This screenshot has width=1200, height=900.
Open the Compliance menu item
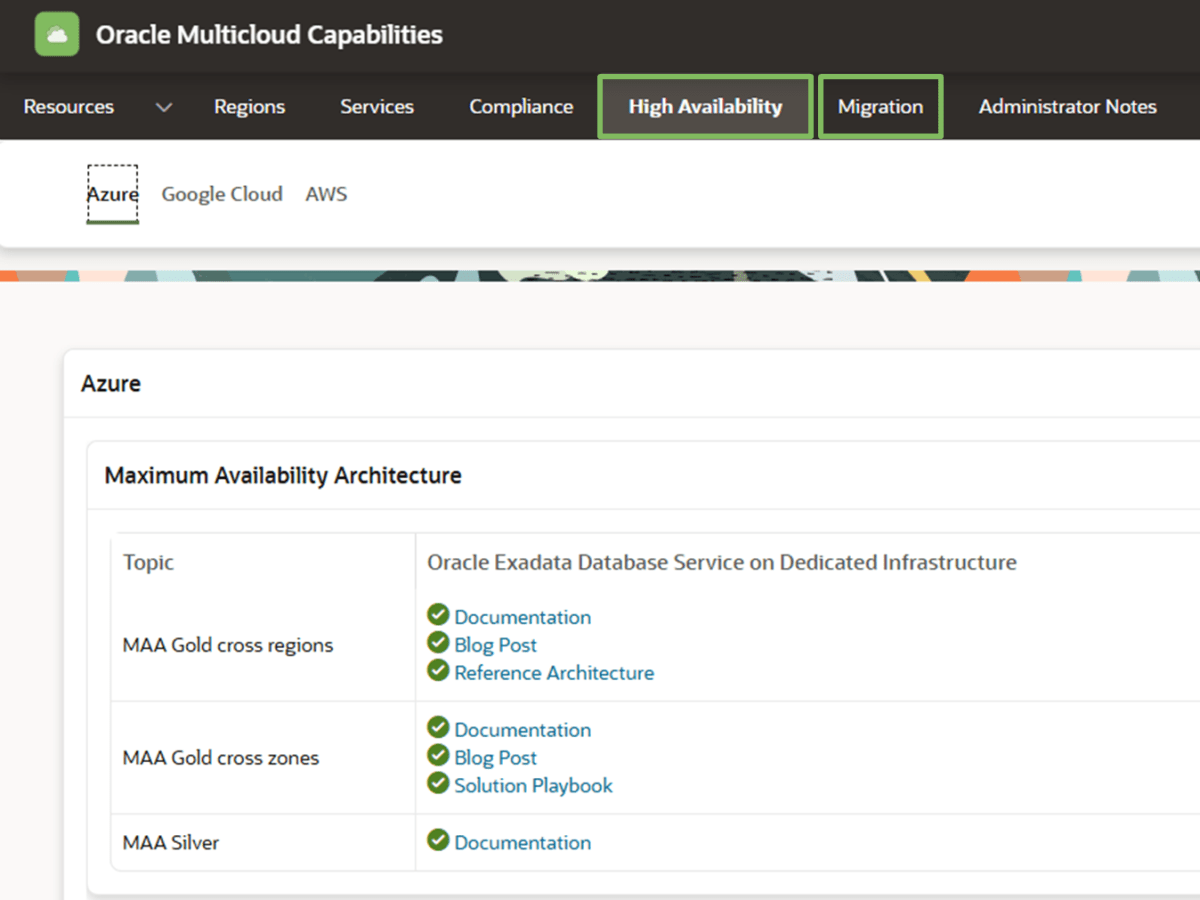[x=520, y=106]
